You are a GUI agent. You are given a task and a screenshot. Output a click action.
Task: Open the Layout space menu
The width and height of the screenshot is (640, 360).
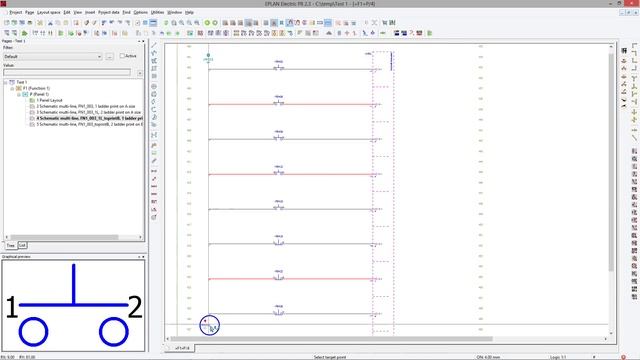click(x=49, y=12)
